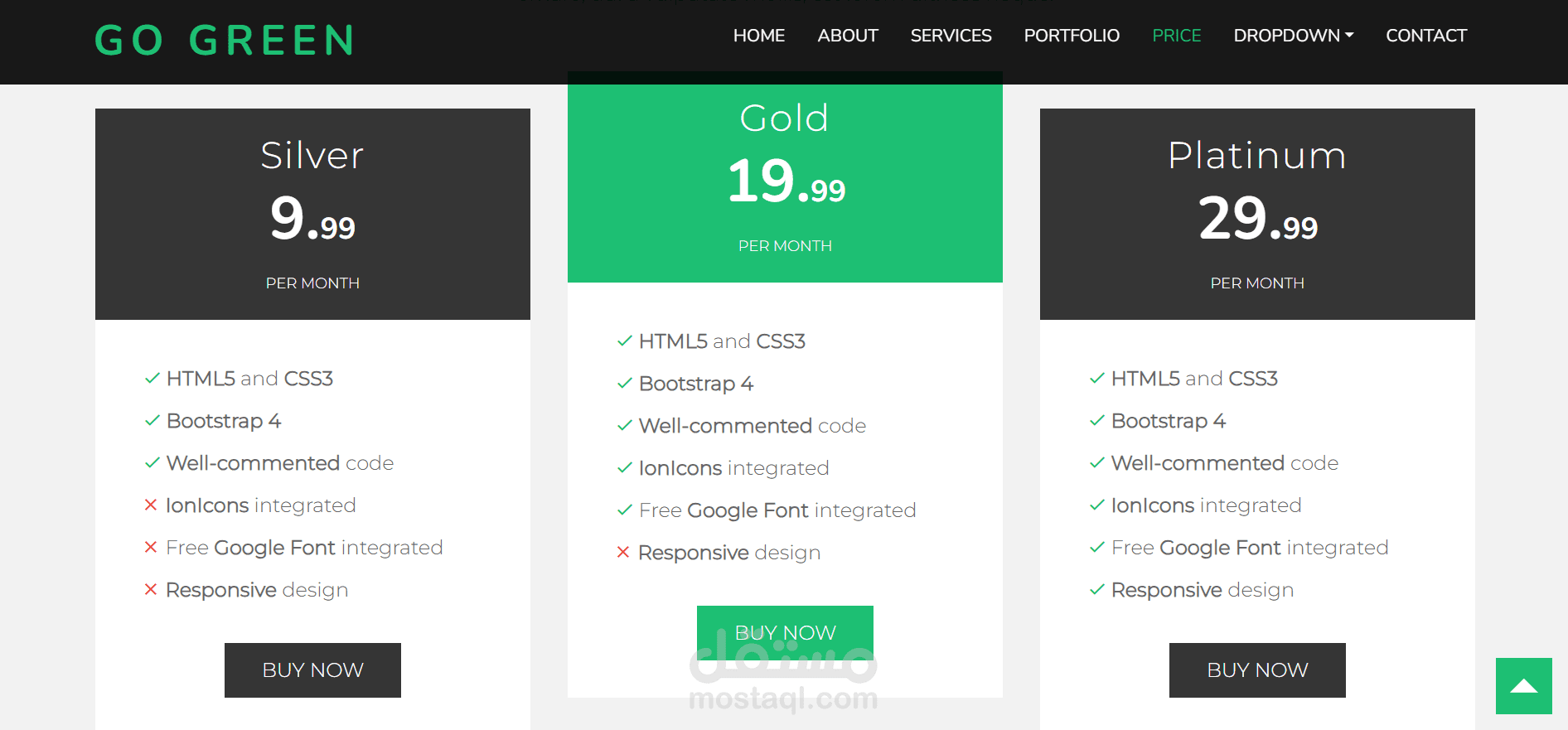Click Gold's IonIcons checkmark icon
Screen dimensions: 1568x730
(x=625, y=468)
